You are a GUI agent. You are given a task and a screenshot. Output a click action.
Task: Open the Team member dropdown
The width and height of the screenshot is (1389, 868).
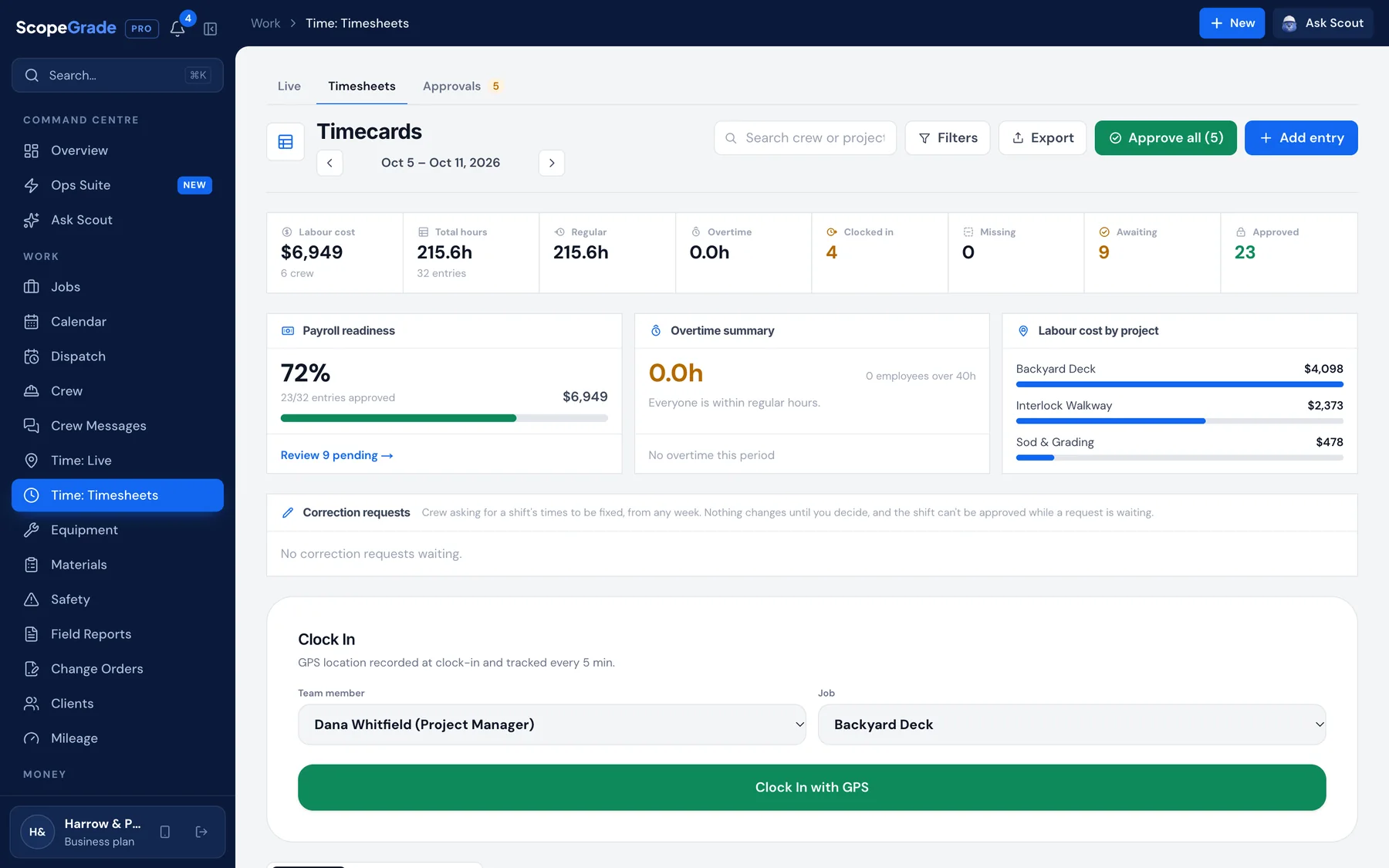pyautogui.click(x=552, y=724)
